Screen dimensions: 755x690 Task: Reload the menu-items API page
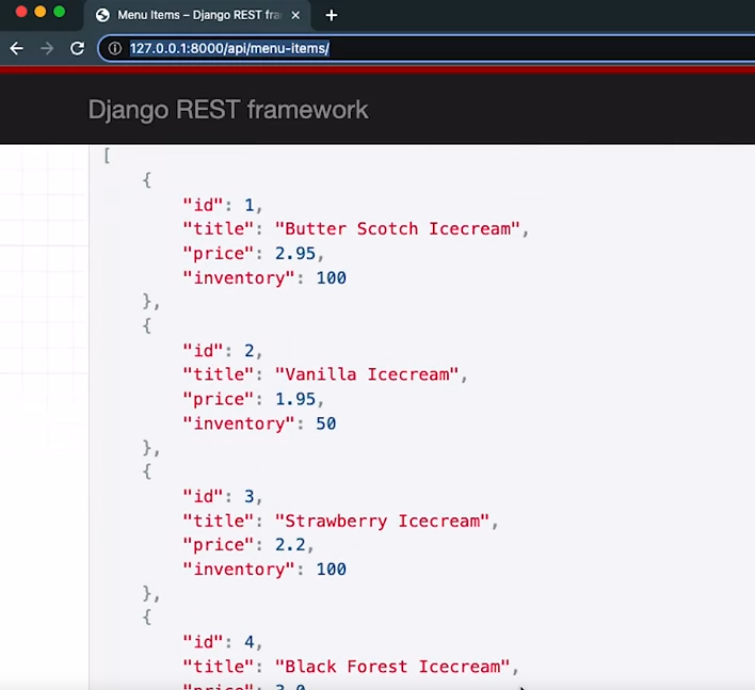click(x=77, y=48)
